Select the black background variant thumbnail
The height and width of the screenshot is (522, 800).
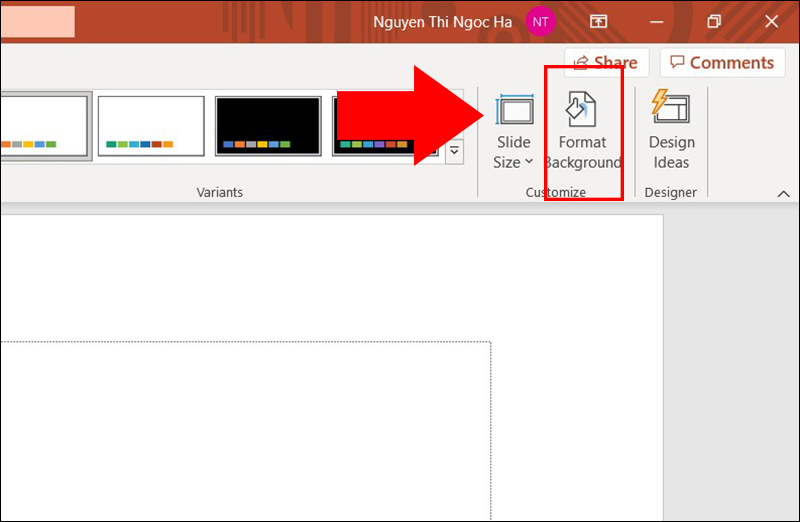click(268, 126)
